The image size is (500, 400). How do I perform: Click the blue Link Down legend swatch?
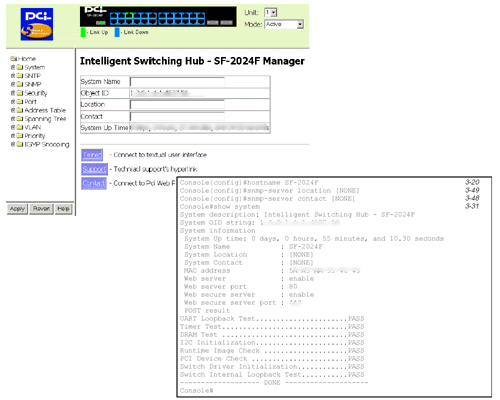pos(117,32)
